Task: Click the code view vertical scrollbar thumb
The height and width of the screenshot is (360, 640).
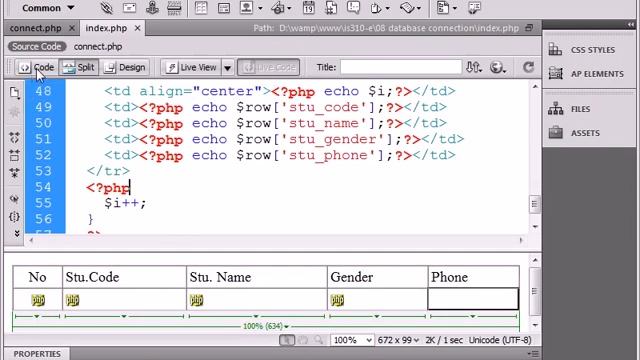Action: point(535,204)
